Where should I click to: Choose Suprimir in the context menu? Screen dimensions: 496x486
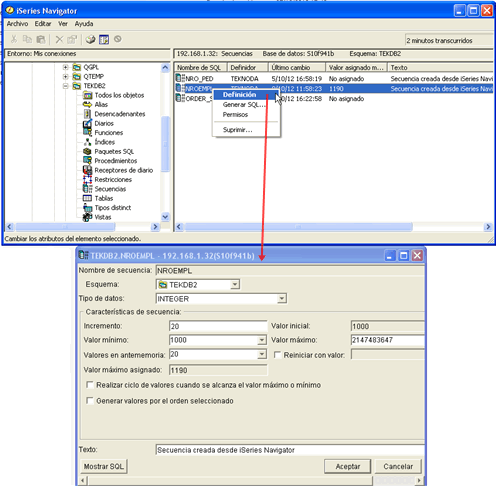[x=246, y=130]
